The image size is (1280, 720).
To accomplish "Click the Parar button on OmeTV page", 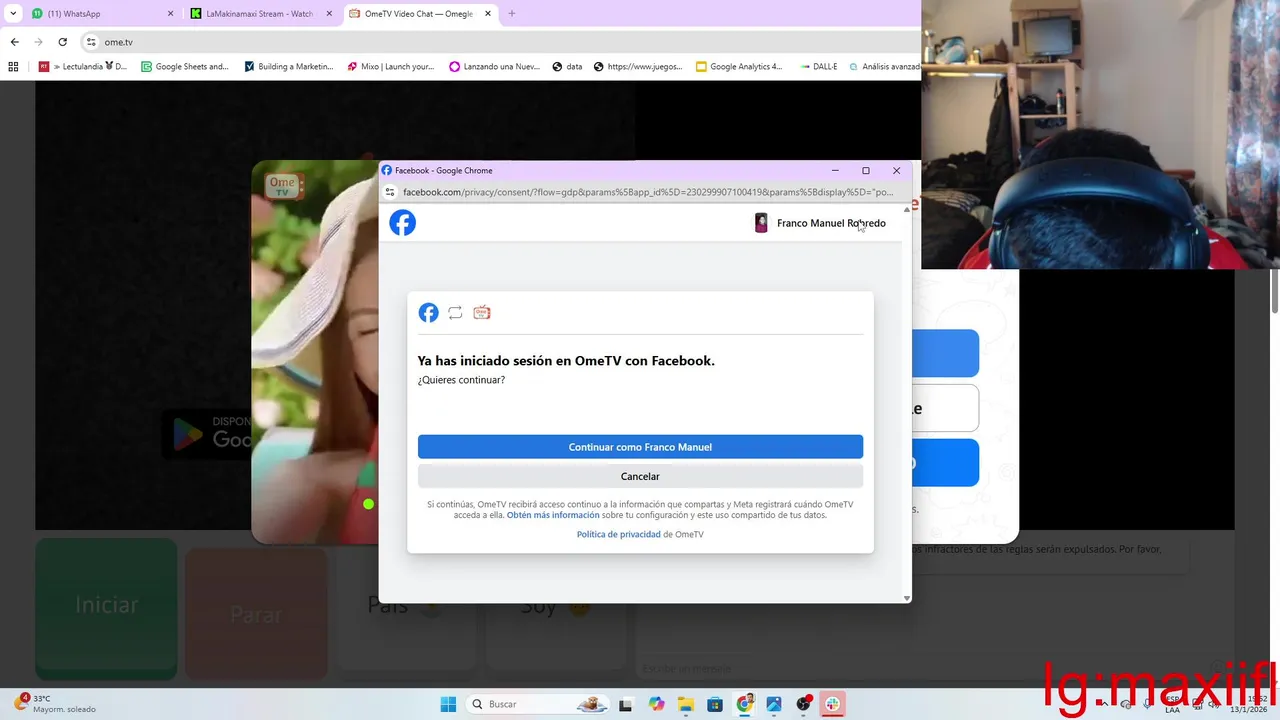I will click(x=256, y=615).
